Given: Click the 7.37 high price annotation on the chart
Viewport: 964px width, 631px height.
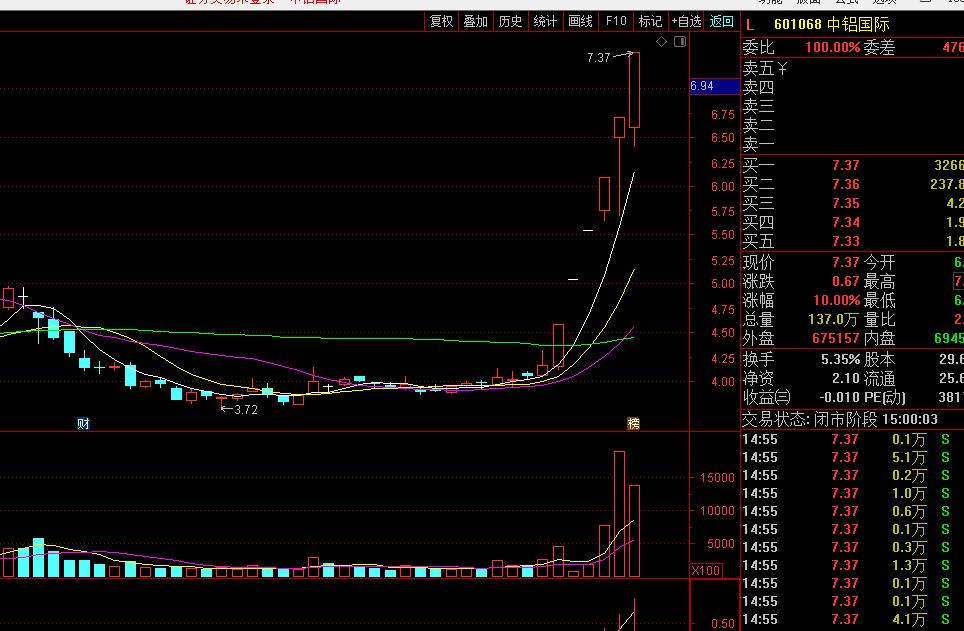Looking at the screenshot, I should coord(598,58).
